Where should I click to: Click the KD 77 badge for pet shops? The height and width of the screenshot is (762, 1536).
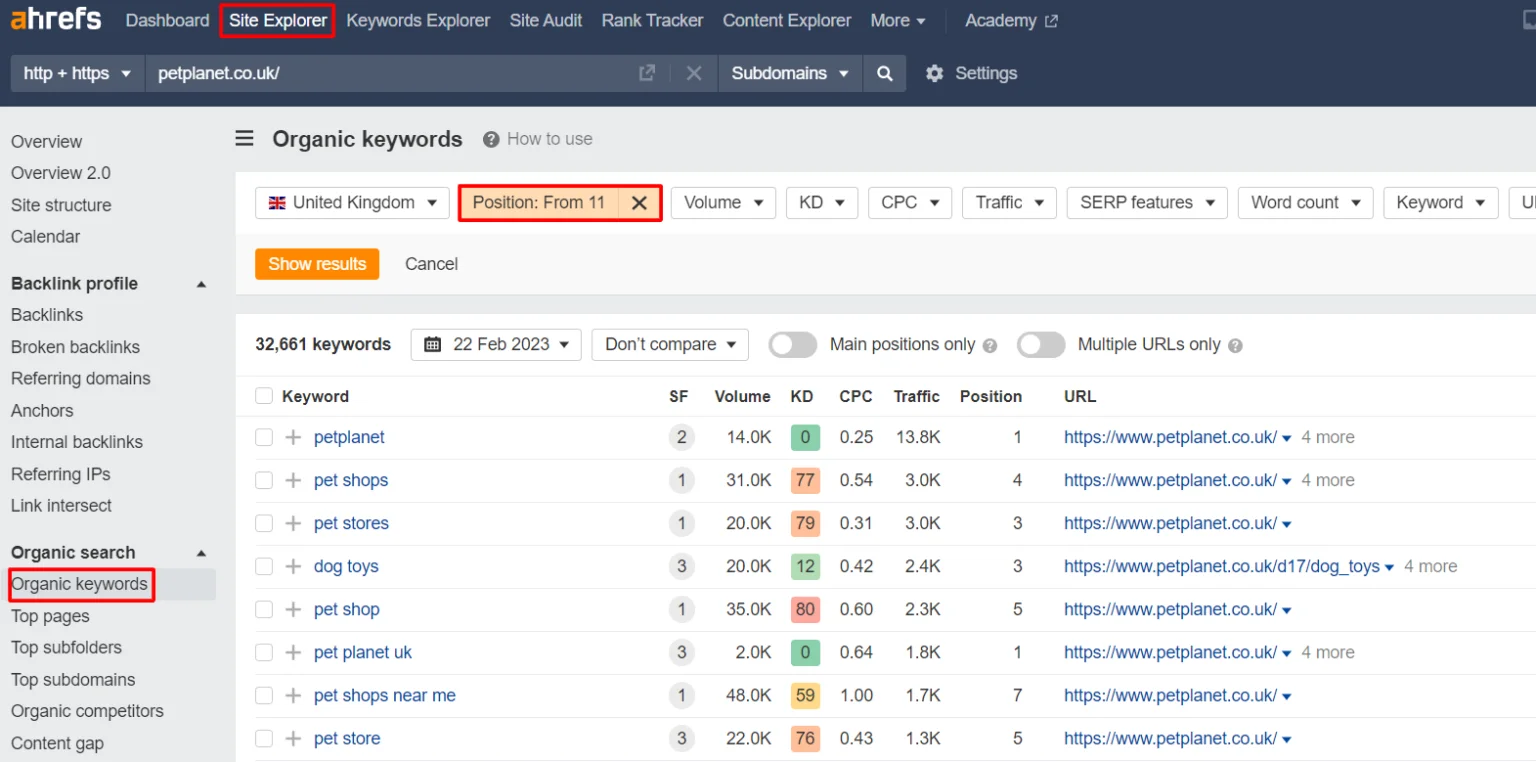(x=805, y=480)
